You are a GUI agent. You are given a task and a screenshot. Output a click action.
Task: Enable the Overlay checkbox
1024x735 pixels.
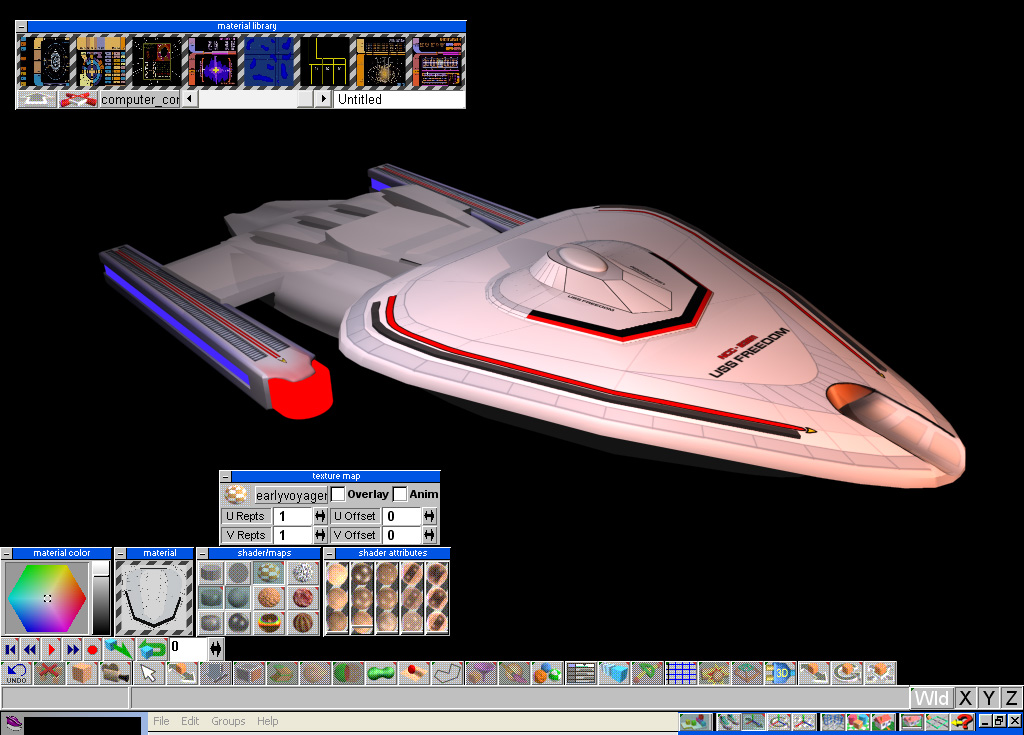click(338, 495)
